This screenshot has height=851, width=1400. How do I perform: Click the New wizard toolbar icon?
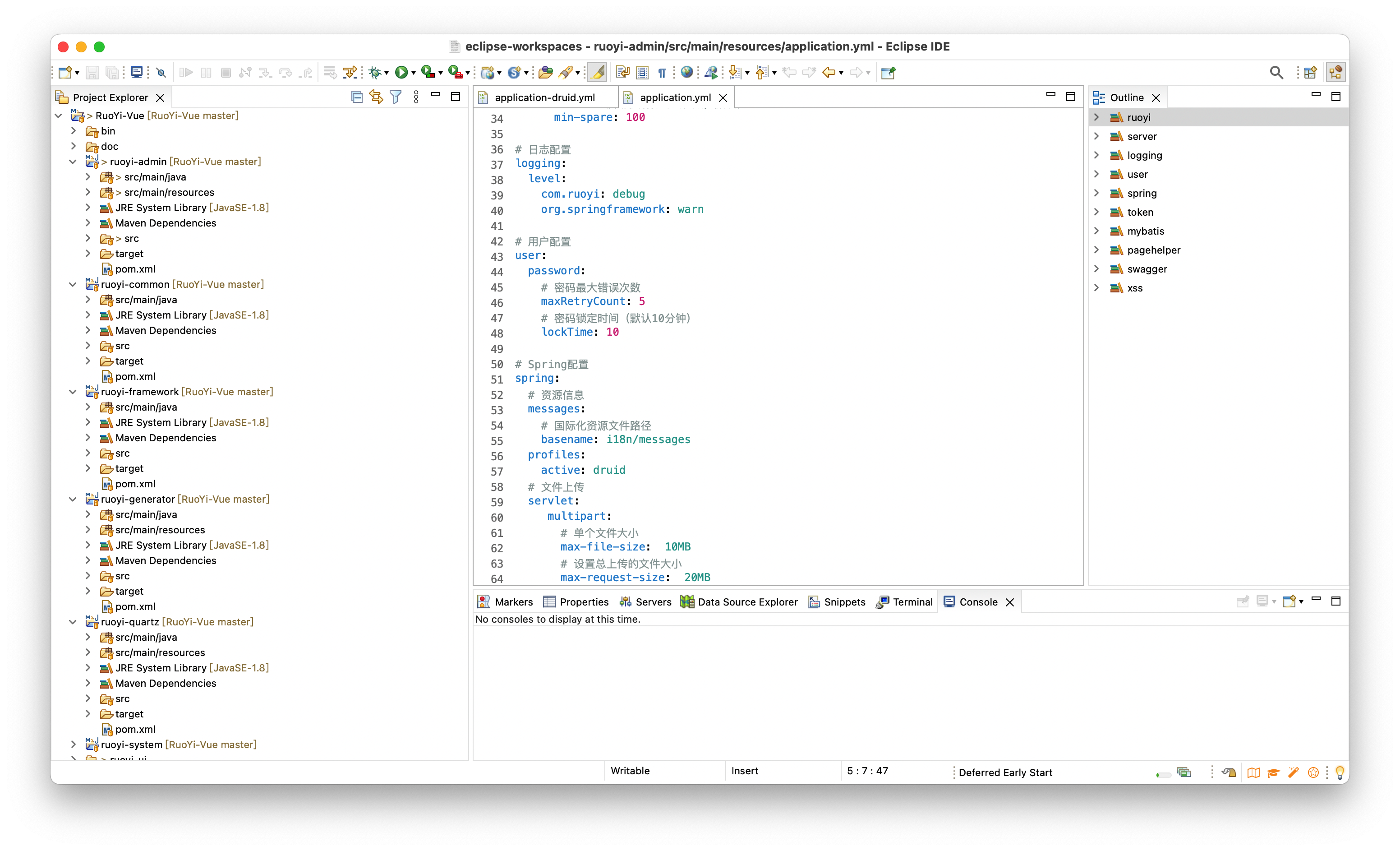coord(65,72)
